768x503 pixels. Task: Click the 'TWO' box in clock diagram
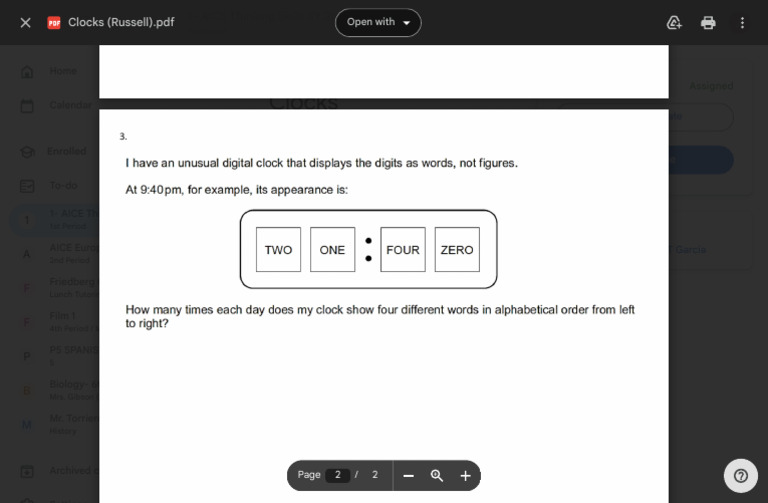[278, 249]
